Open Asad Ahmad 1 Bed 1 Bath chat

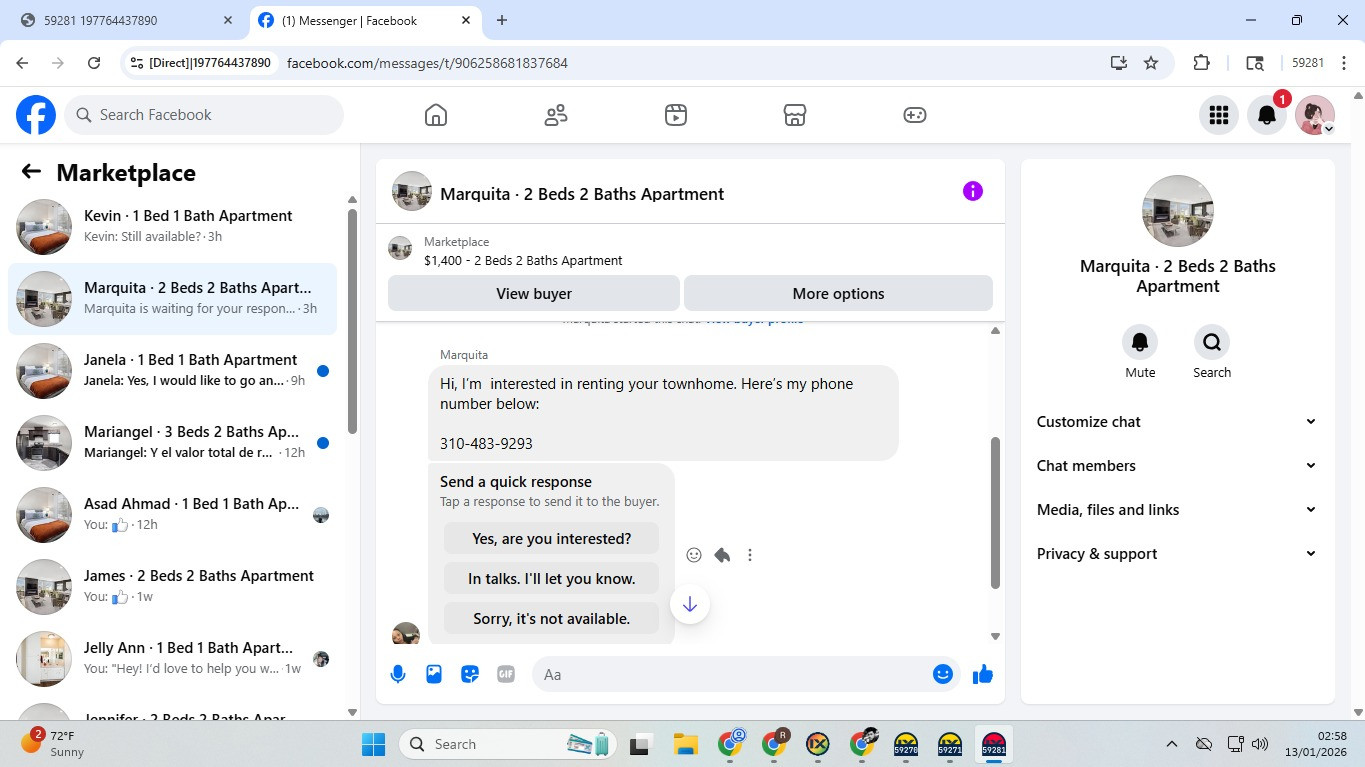click(172, 515)
